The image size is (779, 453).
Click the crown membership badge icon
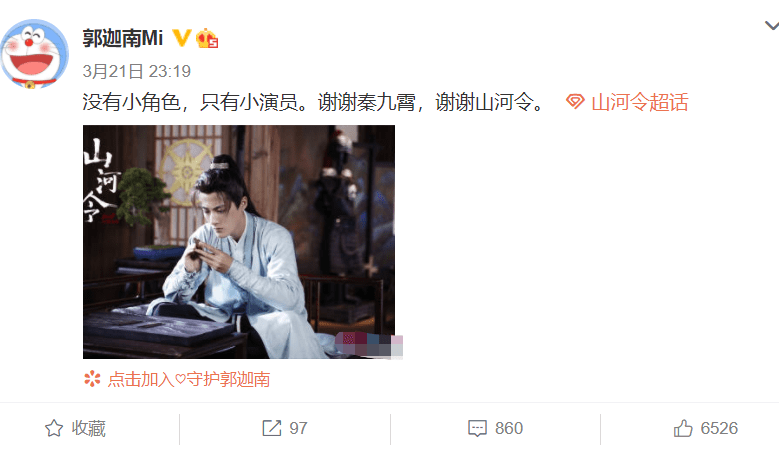tap(207, 38)
